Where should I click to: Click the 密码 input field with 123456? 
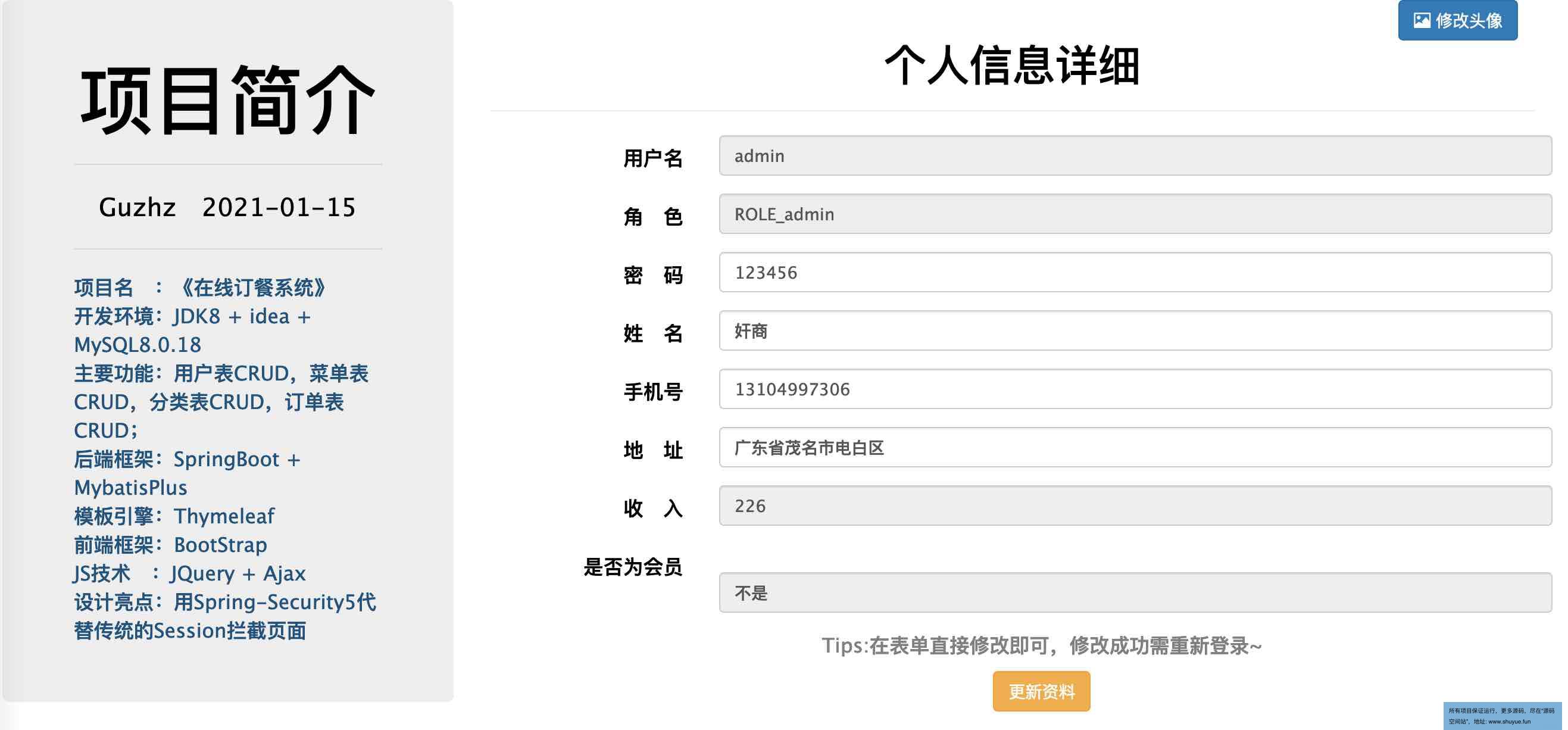pyautogui.click(x=1135, y=273)
